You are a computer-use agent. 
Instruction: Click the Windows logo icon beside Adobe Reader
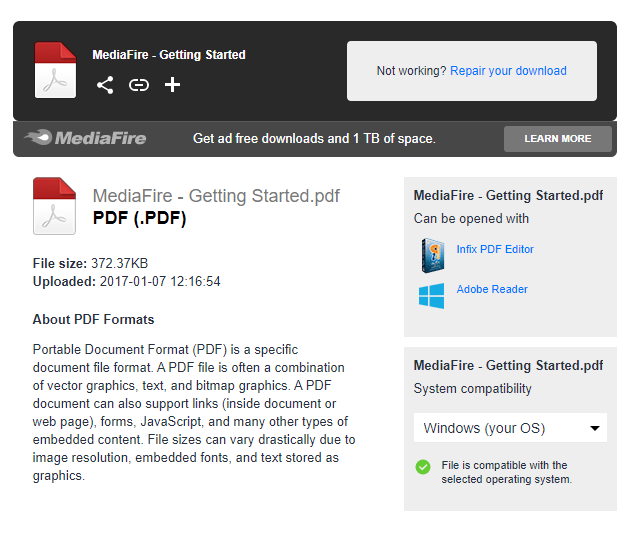coord(431,295)
